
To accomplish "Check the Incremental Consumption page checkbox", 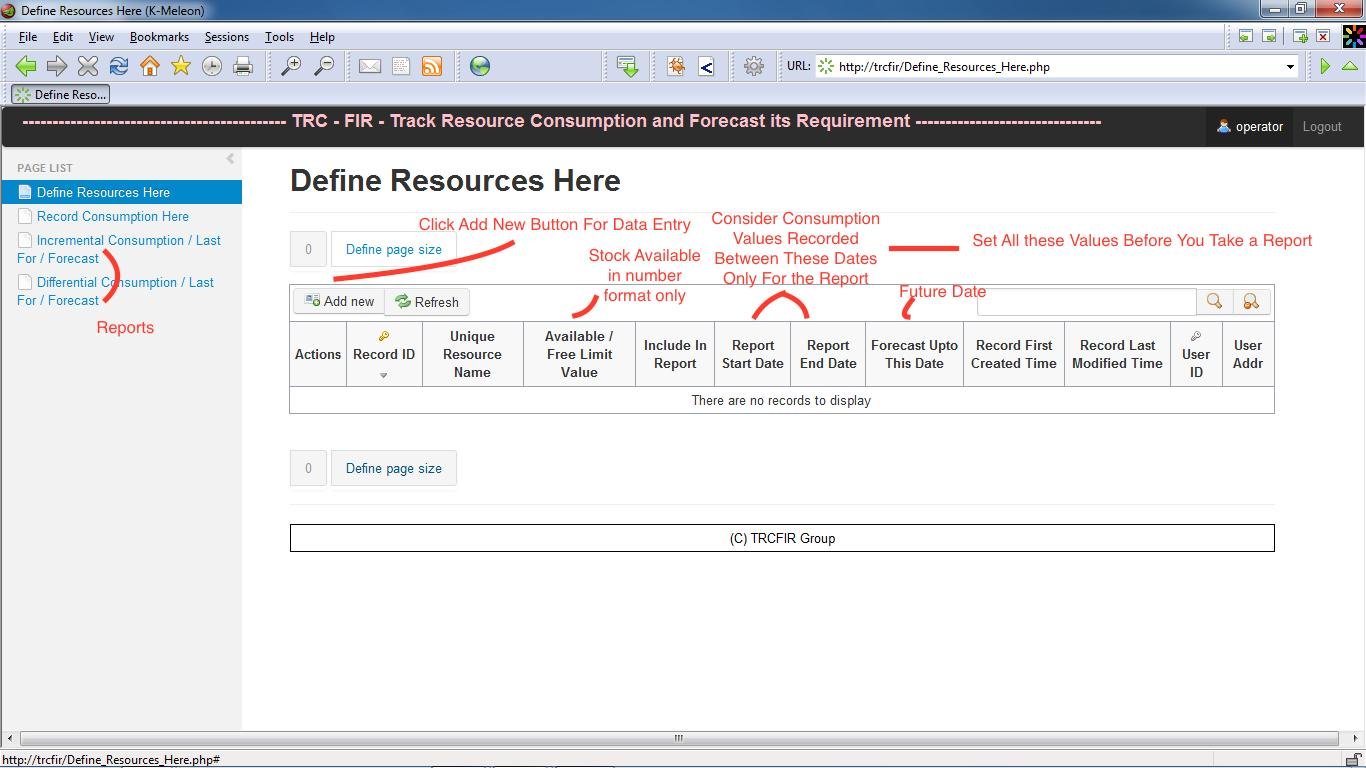I will (x=25, y=240).
